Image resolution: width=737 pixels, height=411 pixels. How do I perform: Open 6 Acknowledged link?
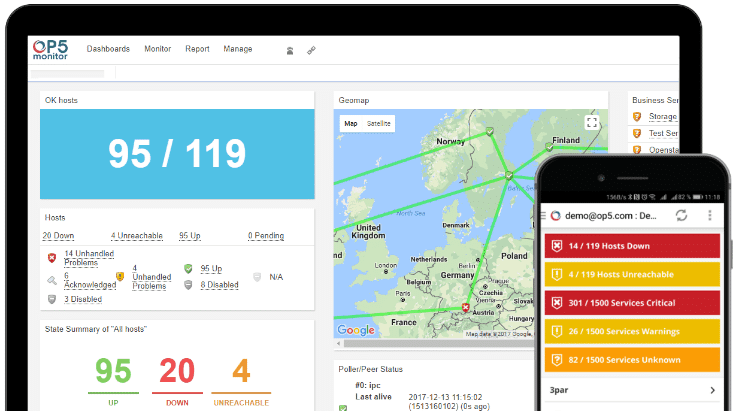[x=90, y=280]
